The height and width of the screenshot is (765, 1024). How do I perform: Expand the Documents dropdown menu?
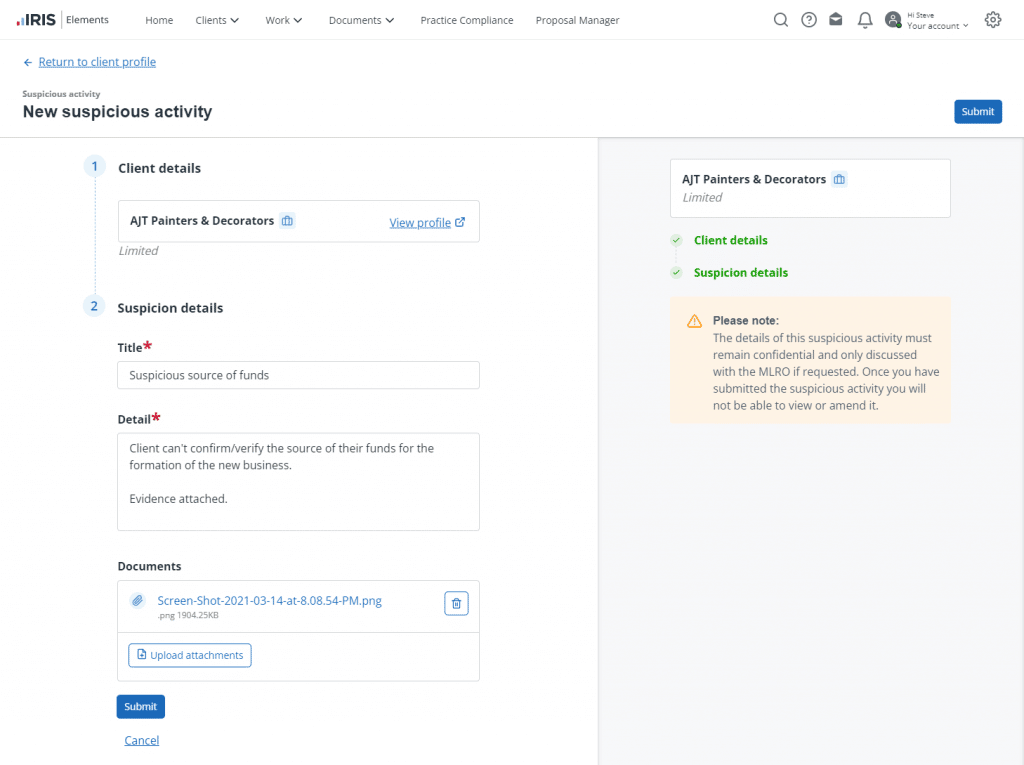[x=361, y=20]
